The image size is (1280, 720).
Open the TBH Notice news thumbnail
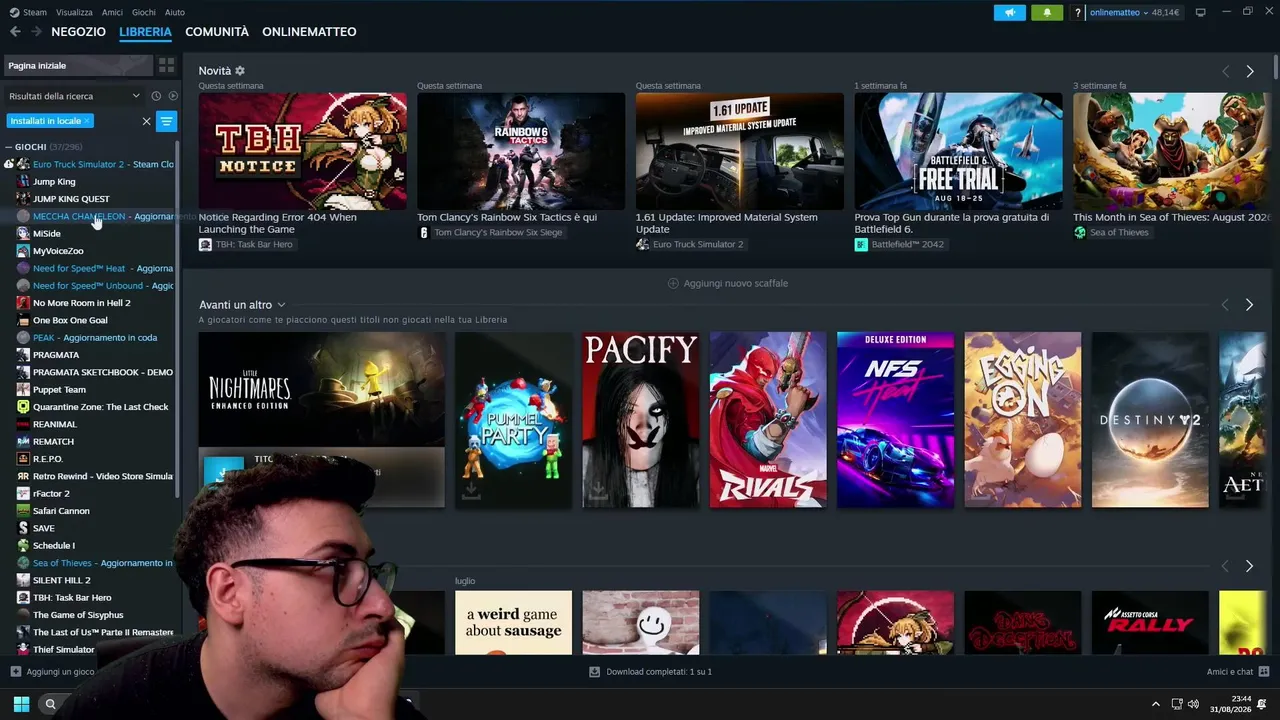click(303, 151)
